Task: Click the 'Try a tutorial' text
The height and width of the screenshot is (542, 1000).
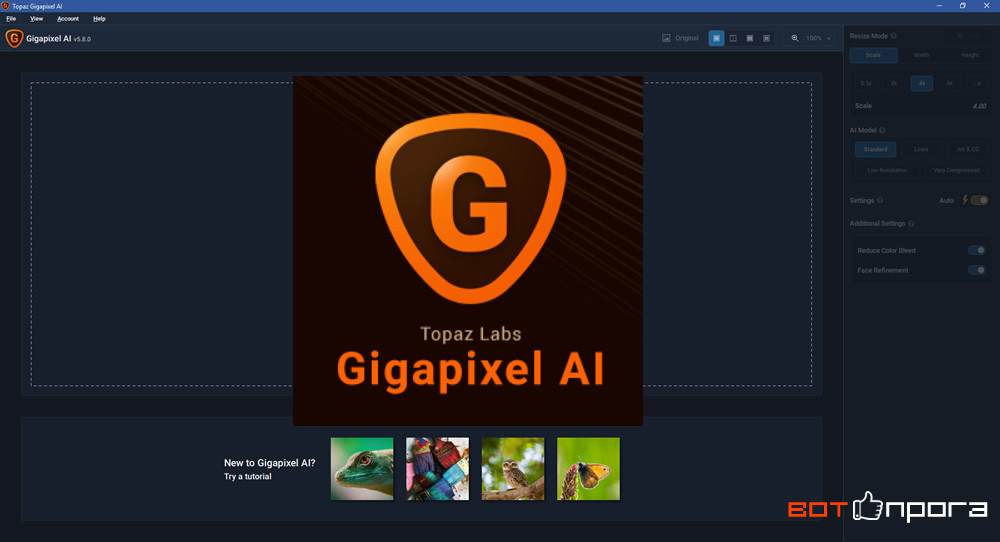Action: pyautogui.click(x=247, y=476)
